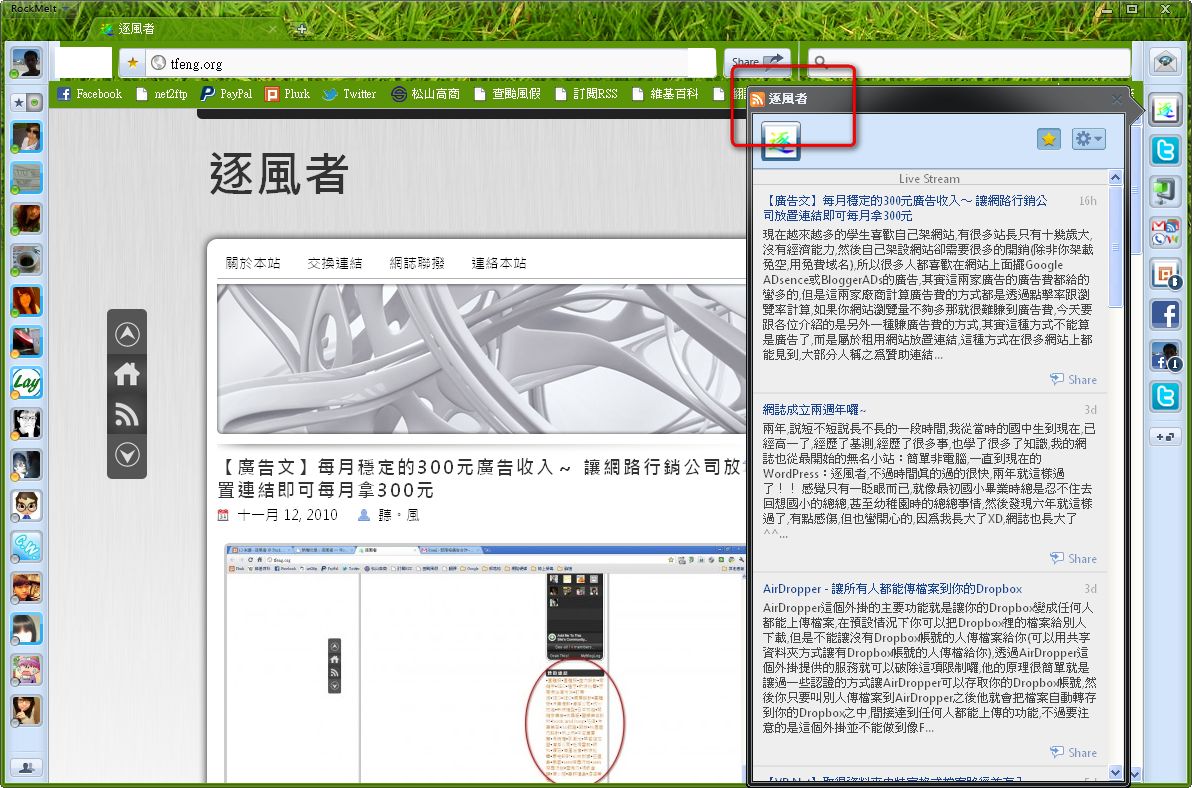1192x788 pixels.
Task: Click the Live Stream scrollbar thumb
Action: 1115,247
